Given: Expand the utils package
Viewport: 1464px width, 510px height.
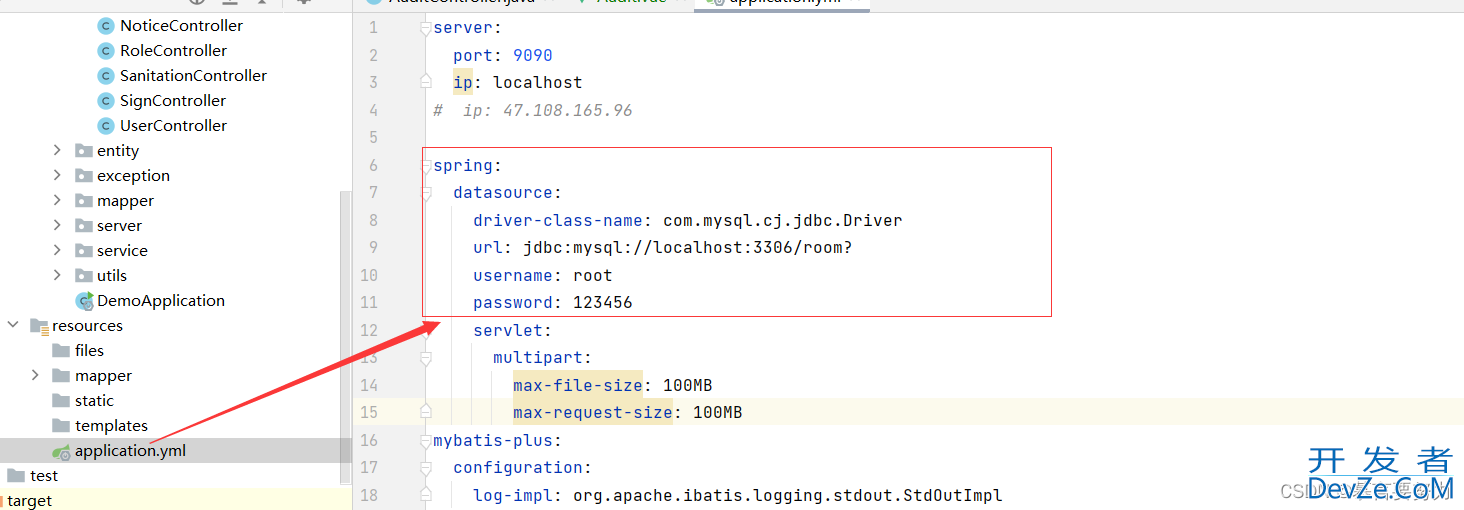Looking at the screenshot, I should pos(57,275).
